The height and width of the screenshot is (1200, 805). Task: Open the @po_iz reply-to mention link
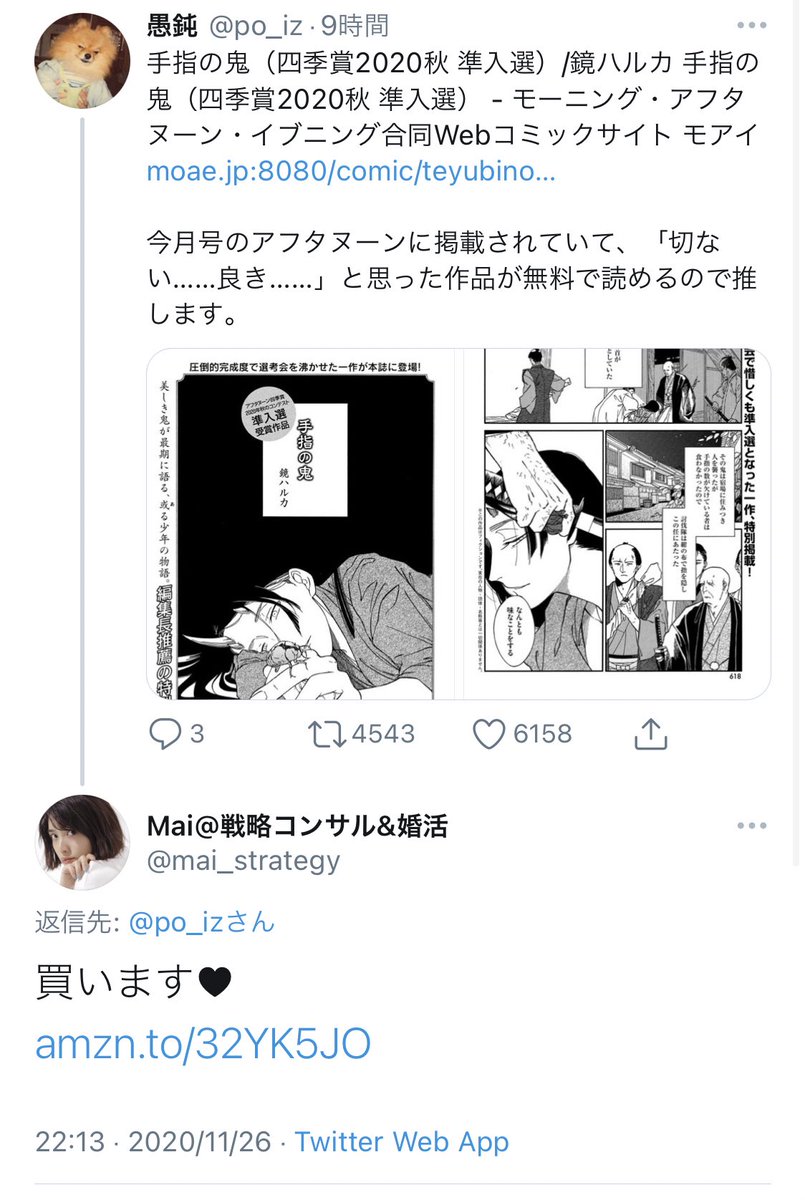tap(203, 921)
